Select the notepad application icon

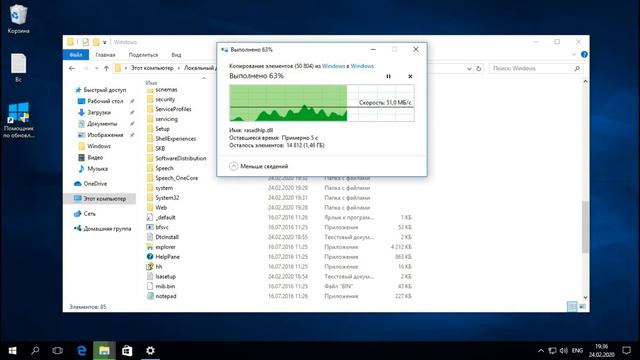150,296
